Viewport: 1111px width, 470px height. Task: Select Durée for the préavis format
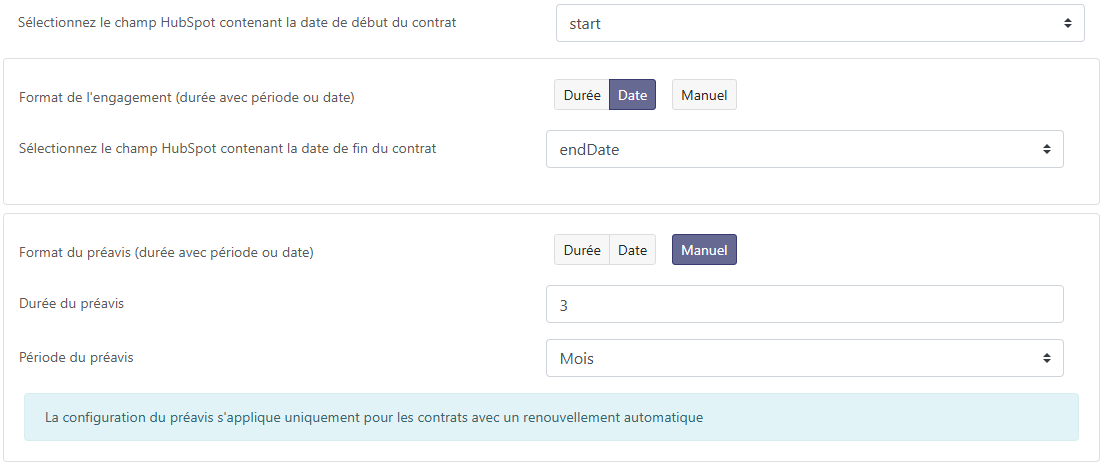(x=582, y=250)
